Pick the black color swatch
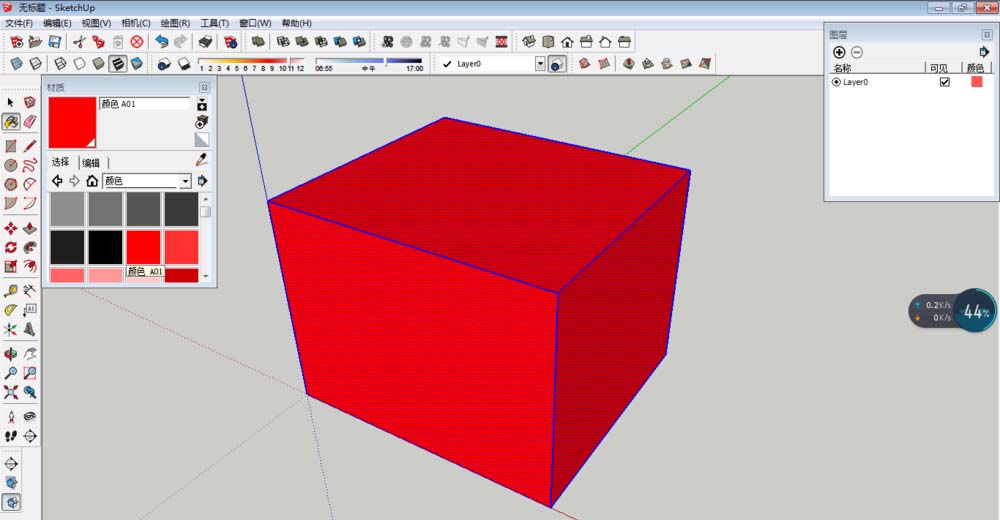This screenshot has width=1000, height=520. pyautogui.click(x=105, y=246)
